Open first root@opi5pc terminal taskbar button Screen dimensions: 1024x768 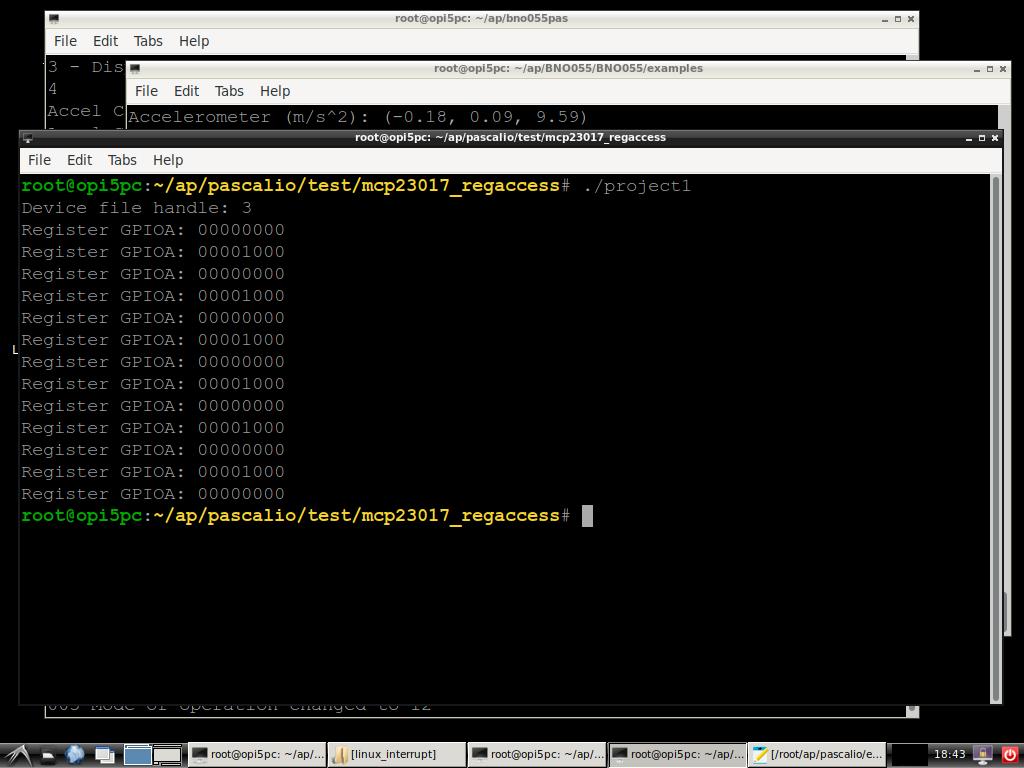(257, 754)
